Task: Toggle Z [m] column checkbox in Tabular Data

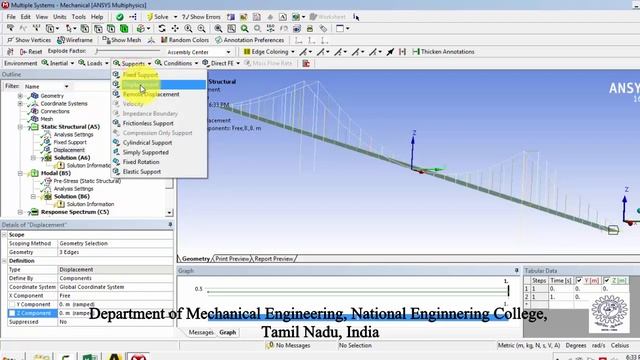Action: (x=607, y=280)
